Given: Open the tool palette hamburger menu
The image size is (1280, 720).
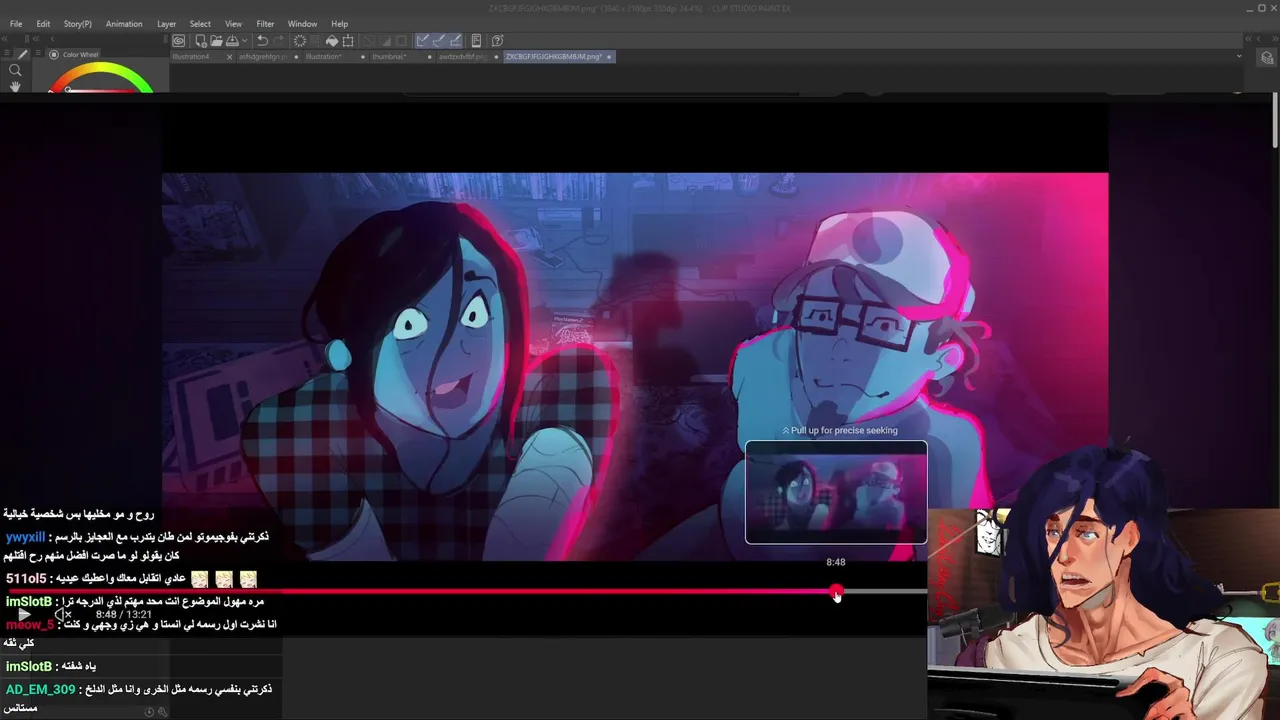Looking at the screenshot, I should click(x=6, y=53).
